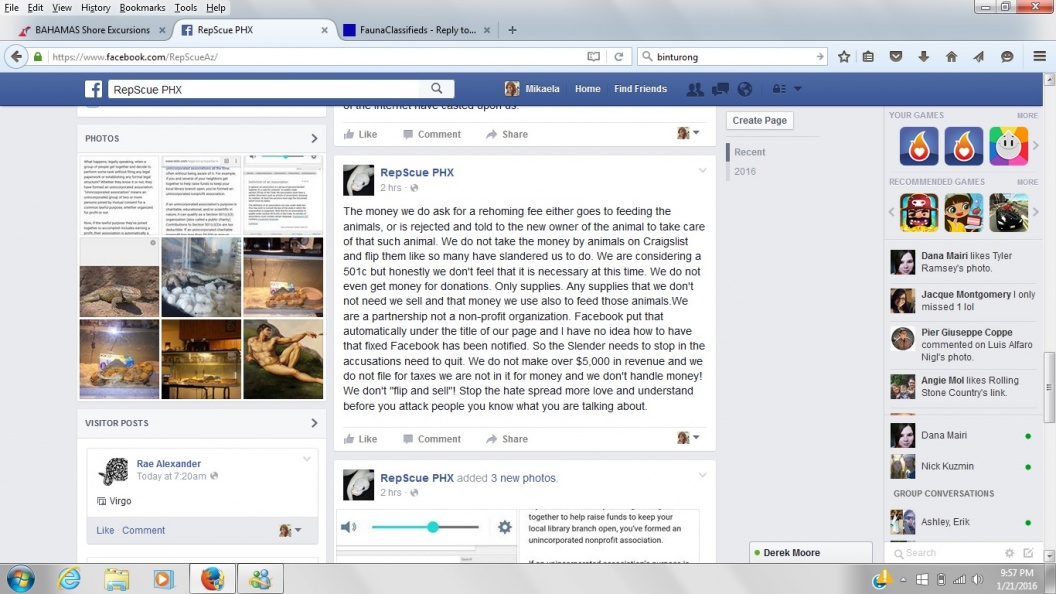Screen dimensions: 1056x594
Task: Open the white eggs photo thumbnail
Action: [201, 277]
